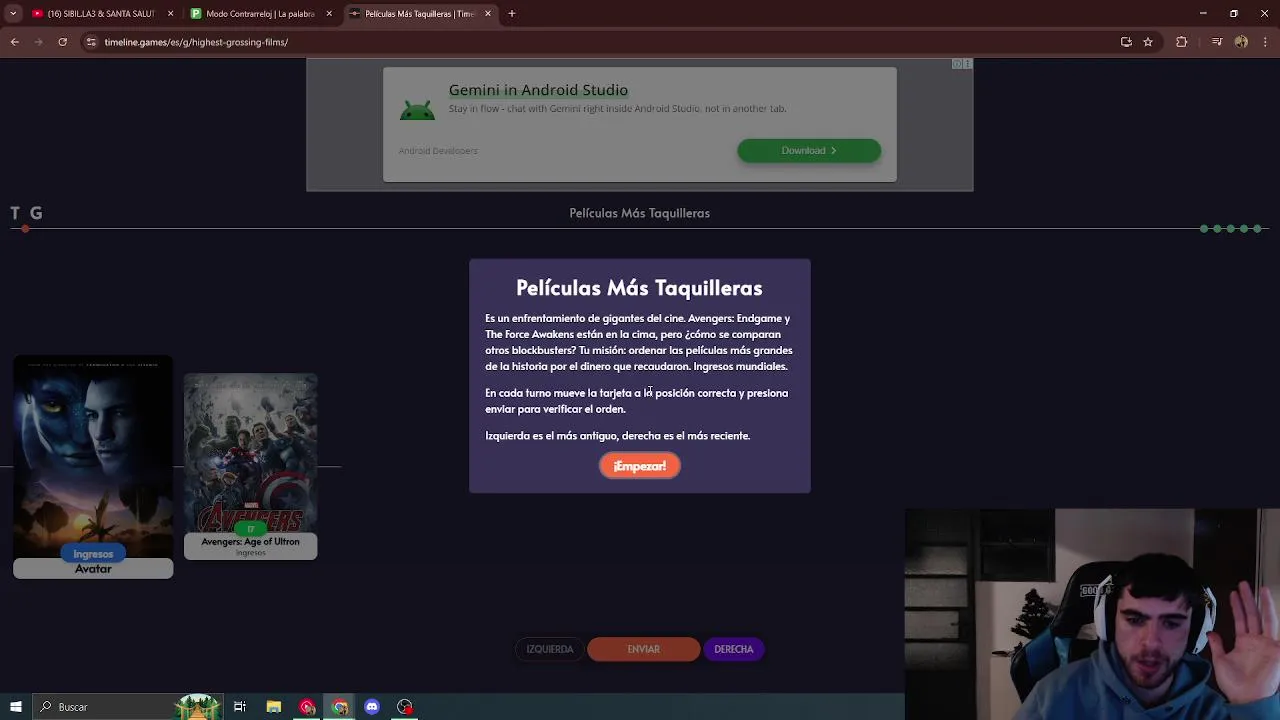Open the AdChoices info icon
This screenshot has width=1280, height=720.
coord(957,64)
